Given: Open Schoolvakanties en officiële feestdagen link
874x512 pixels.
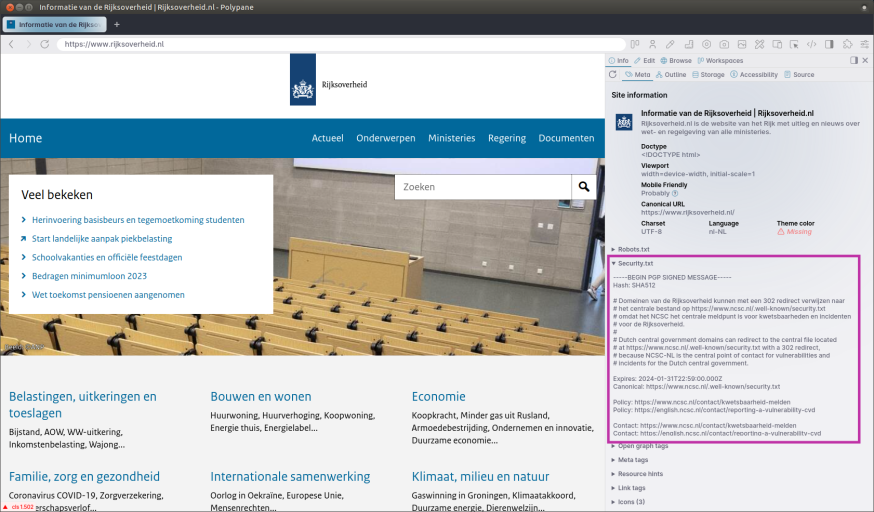Looking at the screenshot, I should [107, 257].
